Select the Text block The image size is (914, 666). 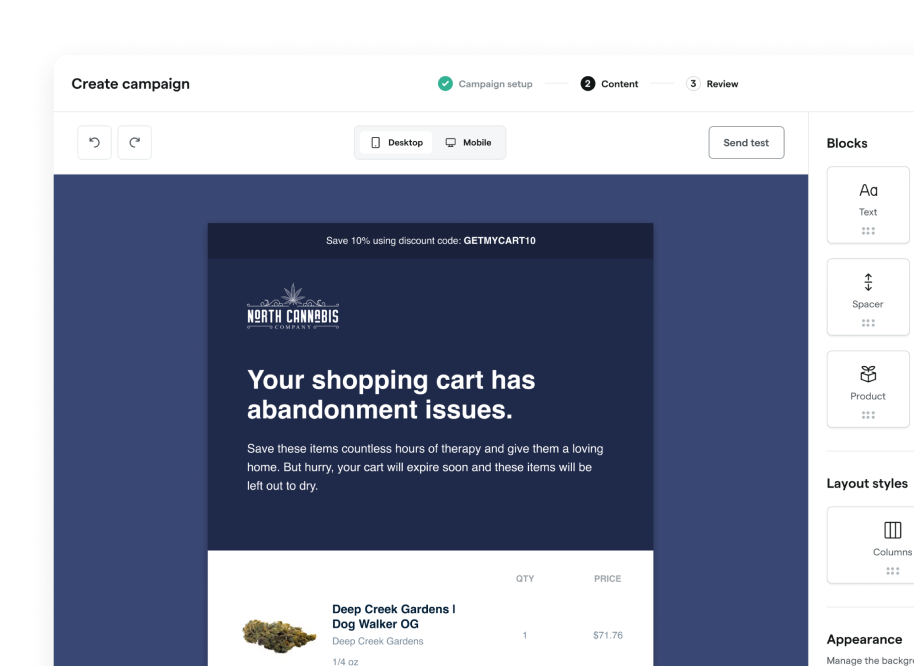tap(868, 205)
